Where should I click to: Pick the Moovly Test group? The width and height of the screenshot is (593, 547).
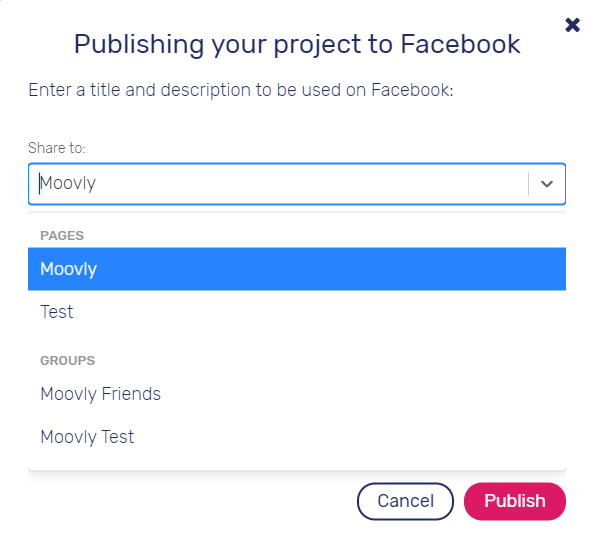click(x=297, y=437)
